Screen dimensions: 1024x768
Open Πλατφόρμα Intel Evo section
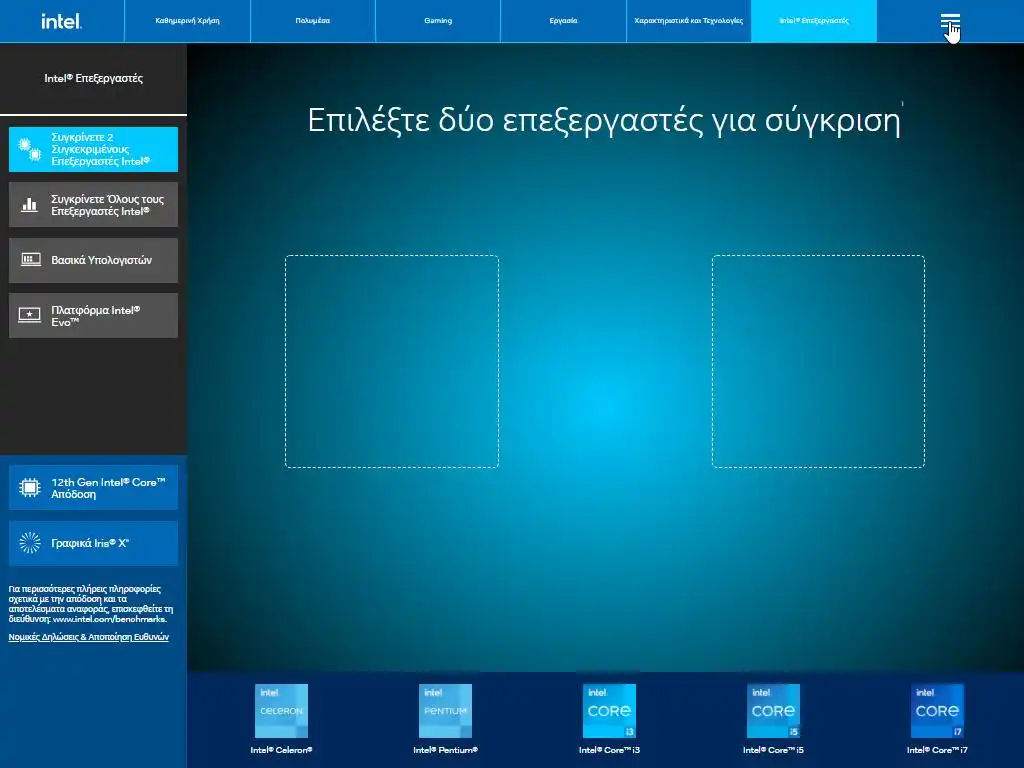pos(93,315)
